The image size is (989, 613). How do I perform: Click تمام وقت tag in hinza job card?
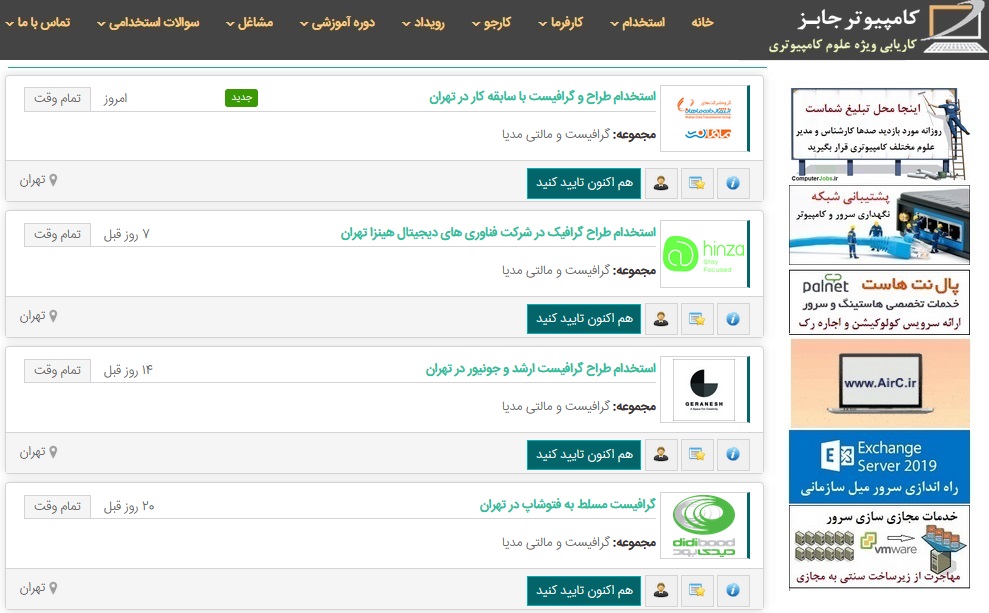[57, 235]
